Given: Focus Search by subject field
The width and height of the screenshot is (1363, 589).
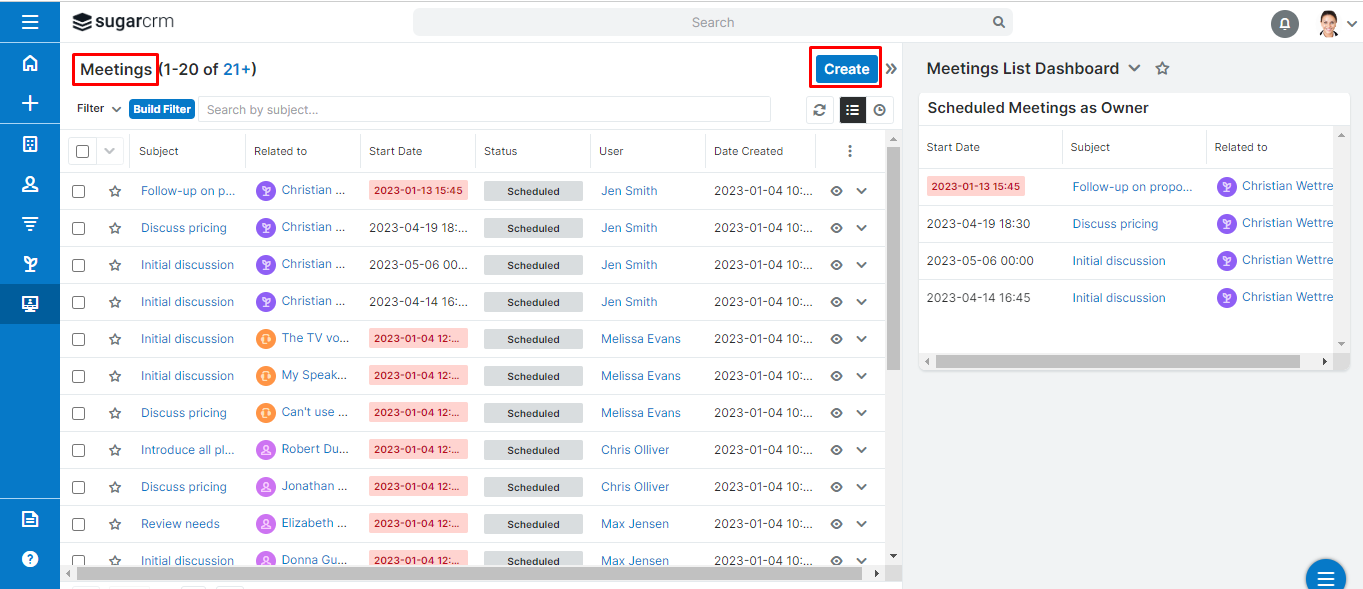Looking at the screenshot, I should pos(484,109).
